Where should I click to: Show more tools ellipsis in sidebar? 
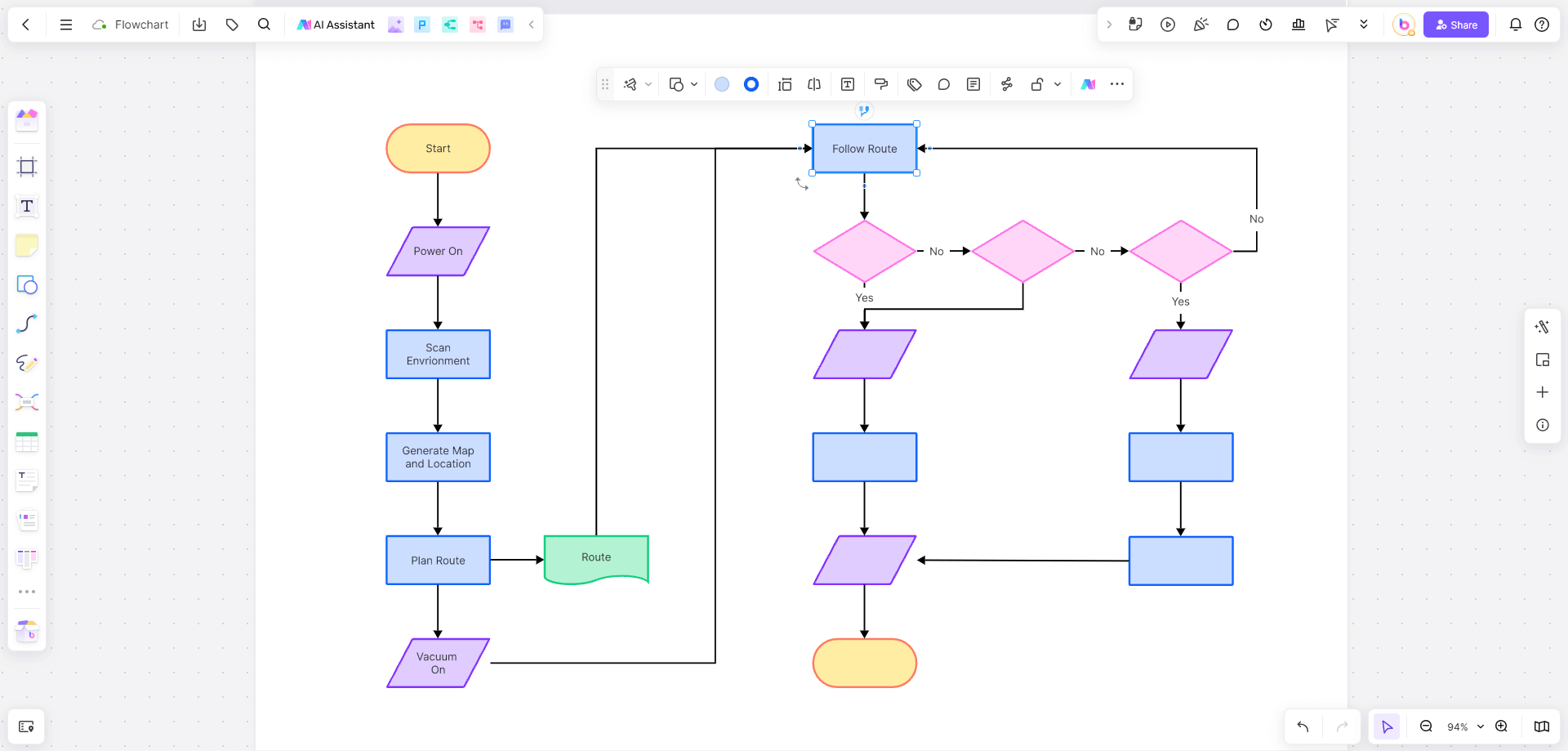click(x=27, y=592)
